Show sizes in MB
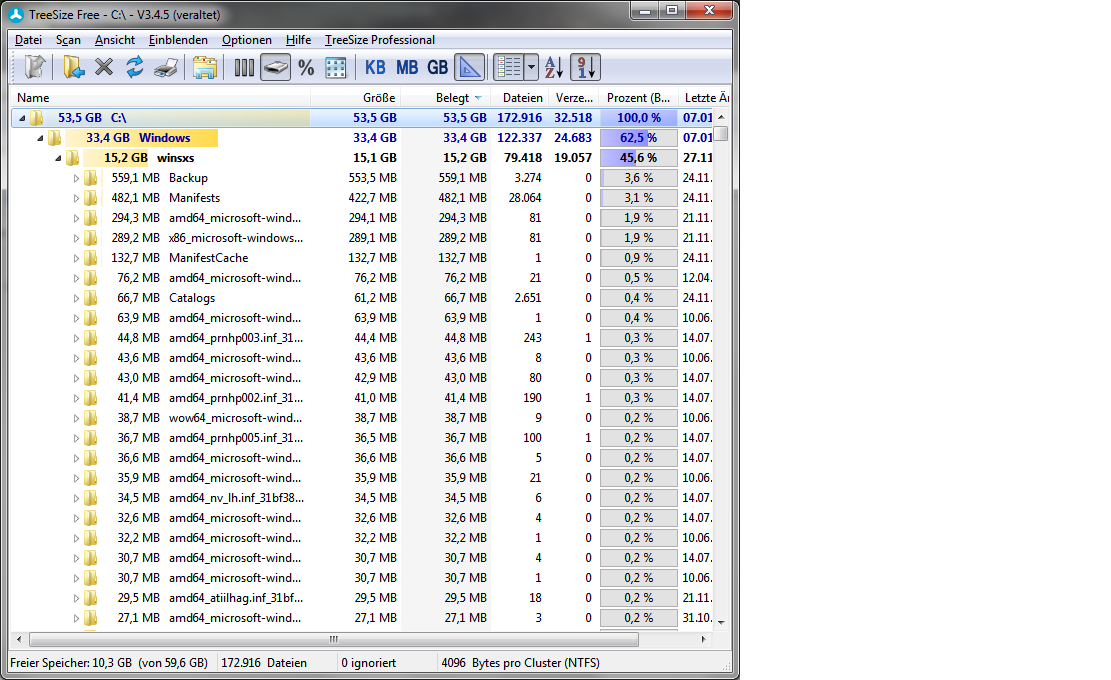The image size is (1111, 680). coord(407,67)
